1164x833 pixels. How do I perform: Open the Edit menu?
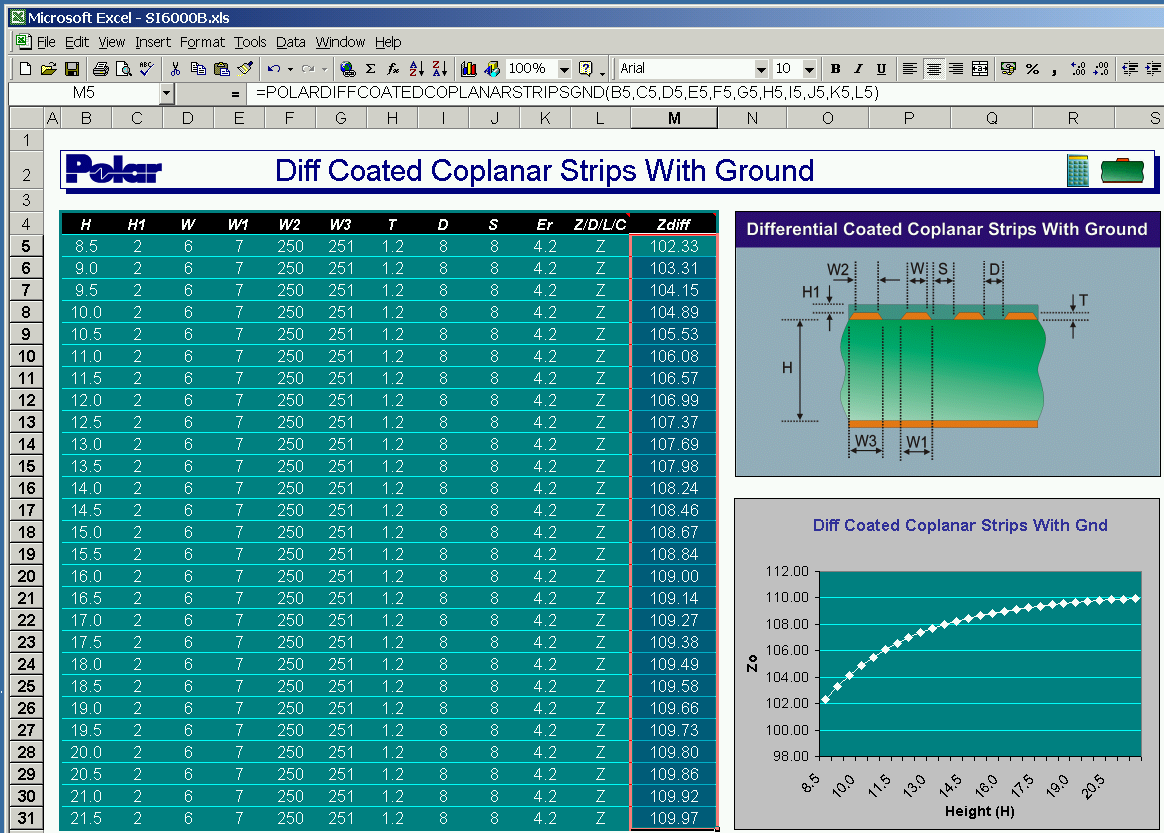point(76,42)
